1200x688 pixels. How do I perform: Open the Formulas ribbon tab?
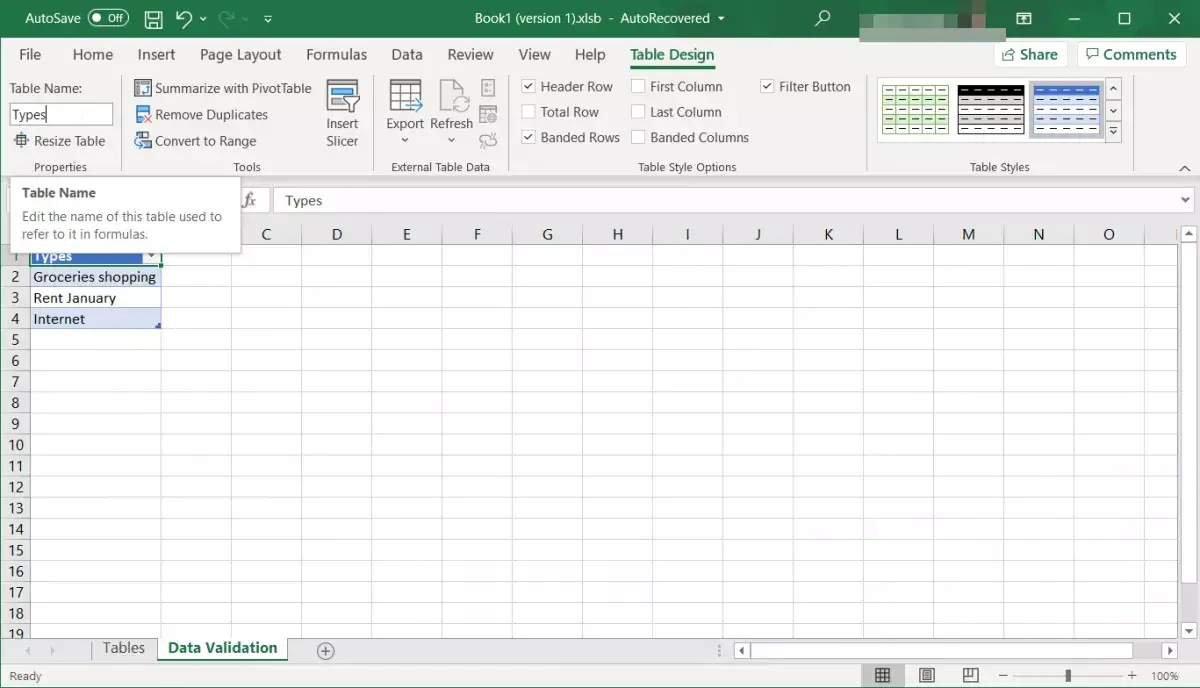point(336,55)
